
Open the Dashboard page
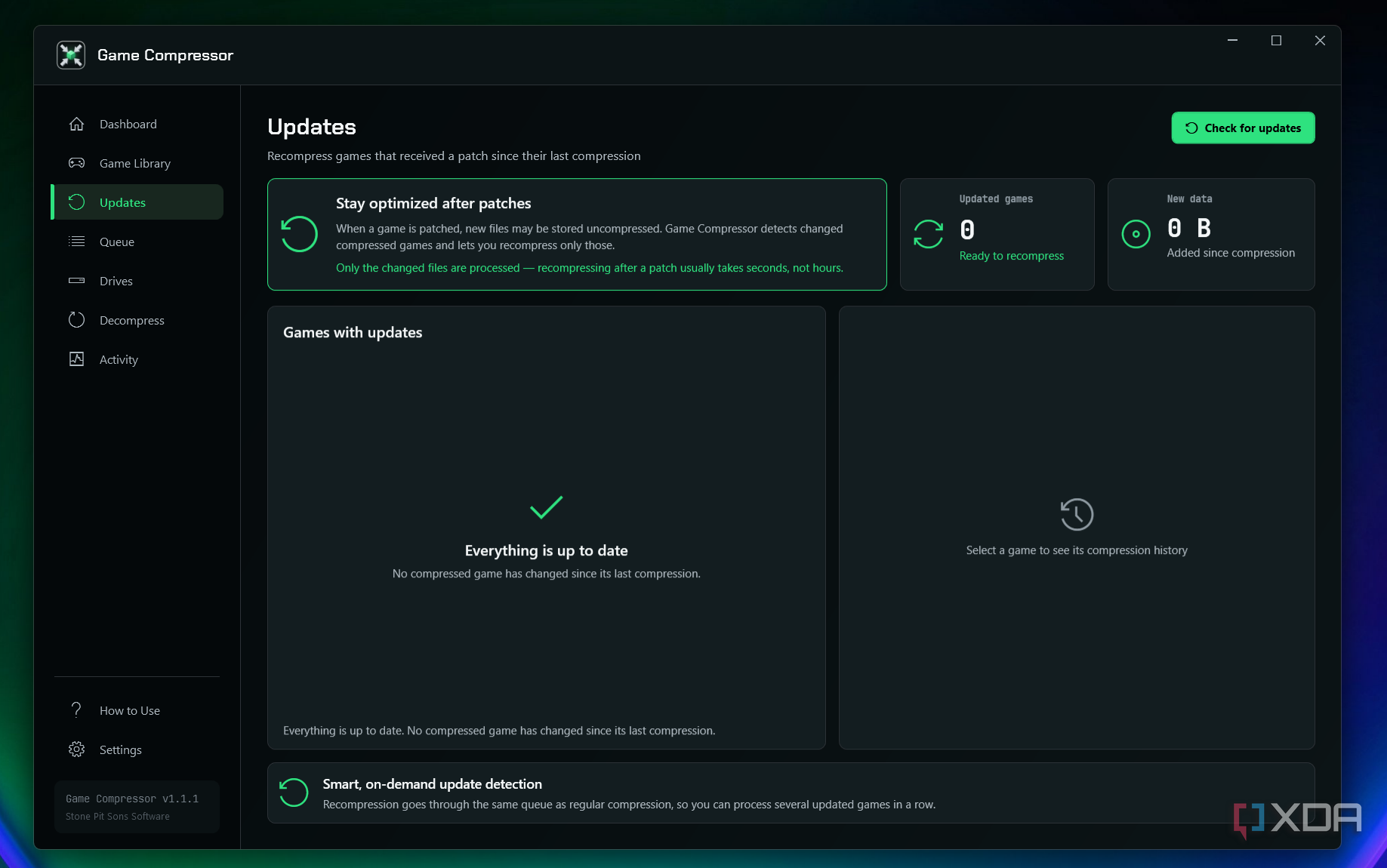point(137,124)
